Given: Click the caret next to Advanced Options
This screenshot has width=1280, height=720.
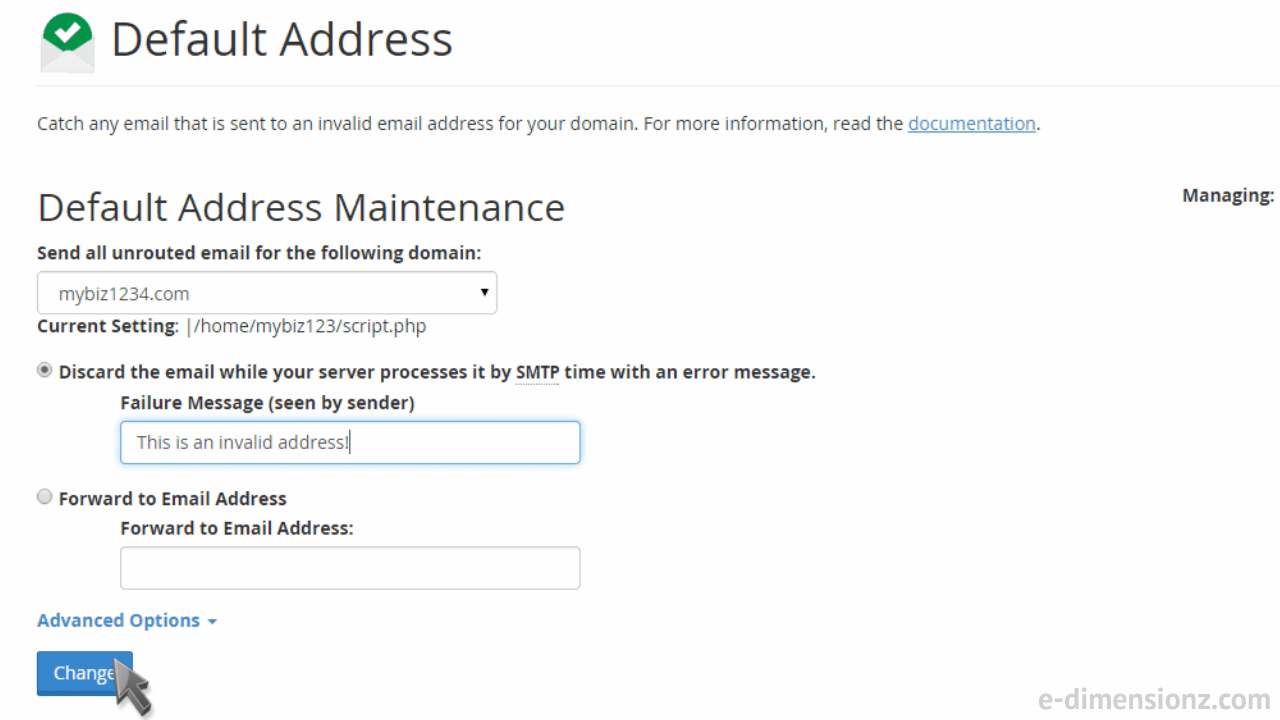Looking at the screenshot, I should point(211,622).
